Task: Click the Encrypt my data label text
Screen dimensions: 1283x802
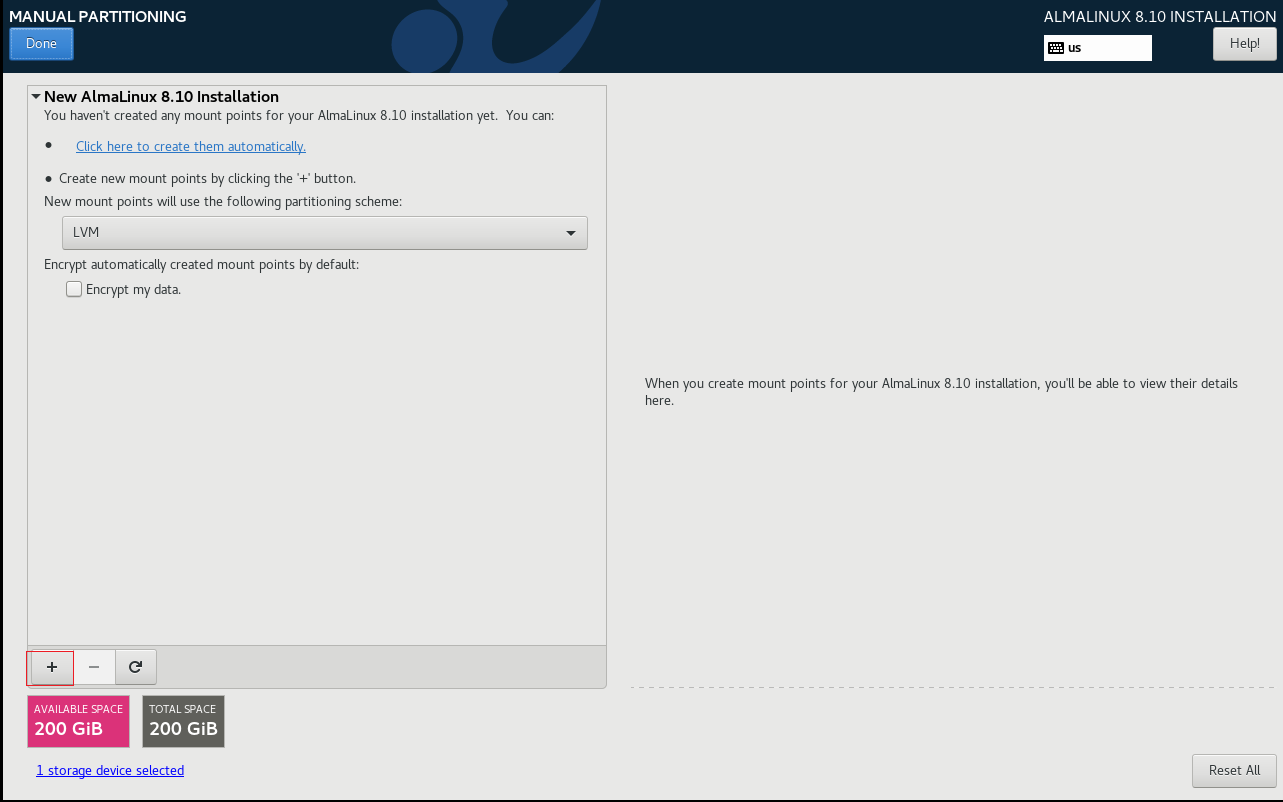Action: 133,290
